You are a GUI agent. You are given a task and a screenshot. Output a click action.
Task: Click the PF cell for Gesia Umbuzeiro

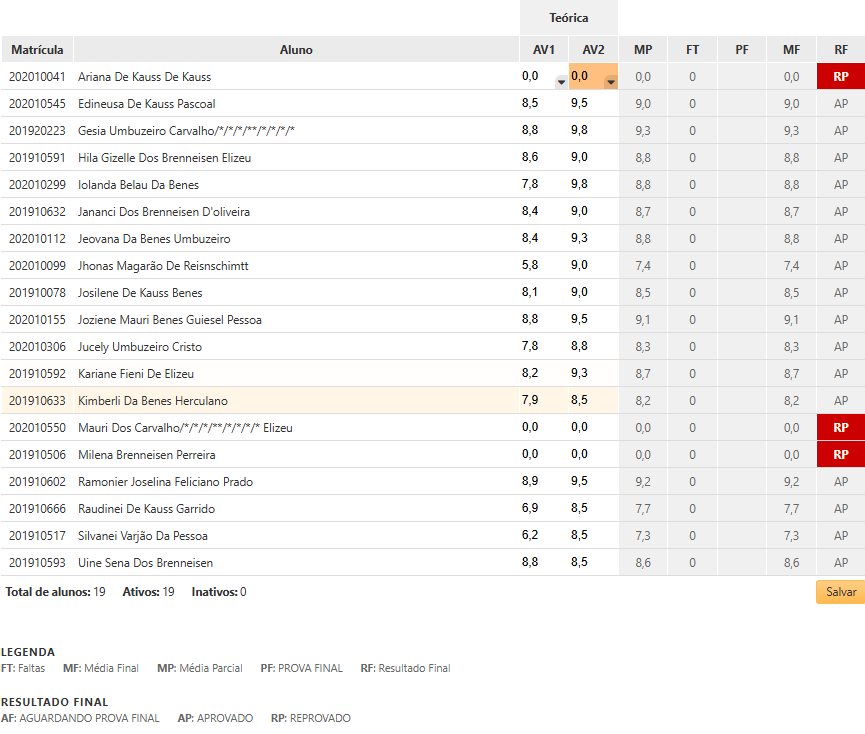point(741,131)
